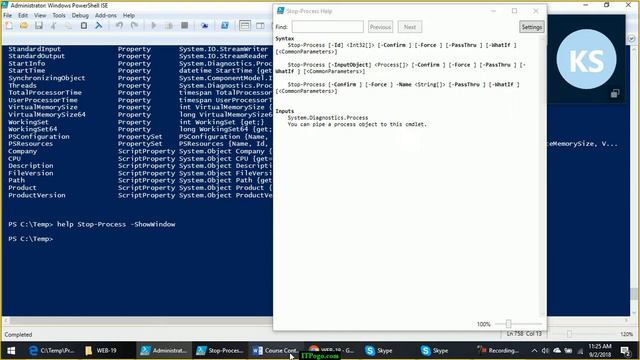Click the Paste clipboard icon
This screenshot has width=640, height=360.
coord(84,26)
